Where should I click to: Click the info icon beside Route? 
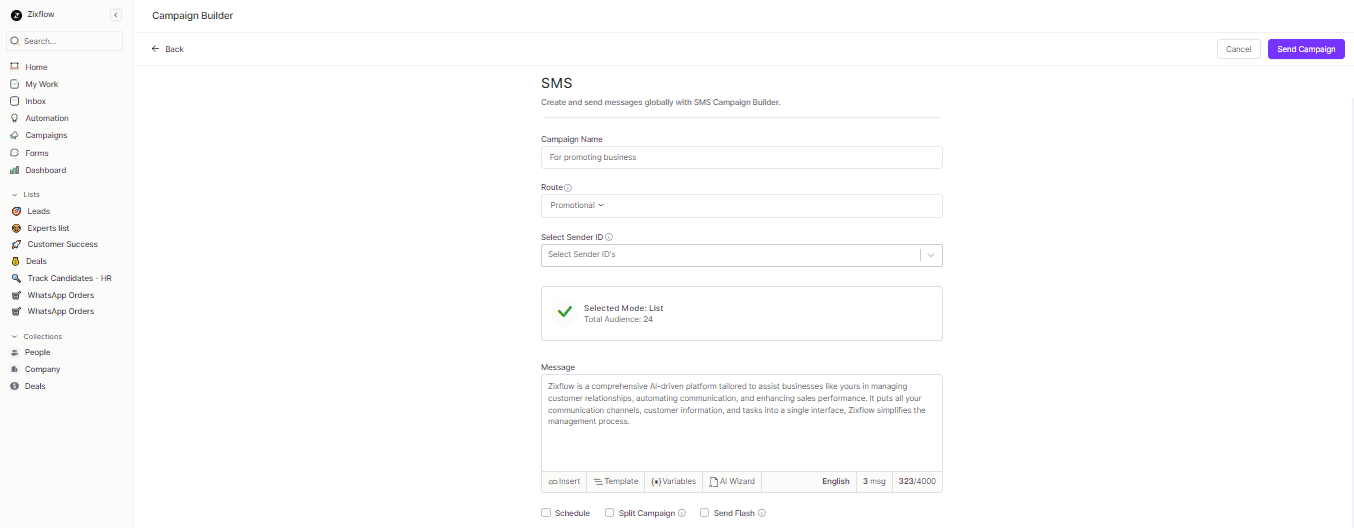pyautogui.click(x=568, y=188)
